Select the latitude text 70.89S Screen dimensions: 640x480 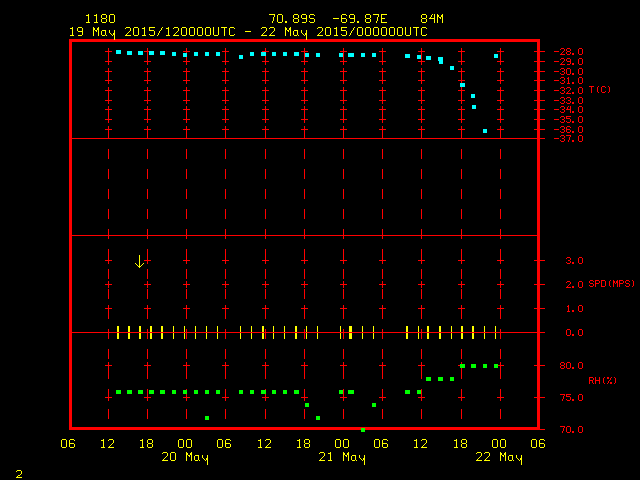[x=292, y=19]
